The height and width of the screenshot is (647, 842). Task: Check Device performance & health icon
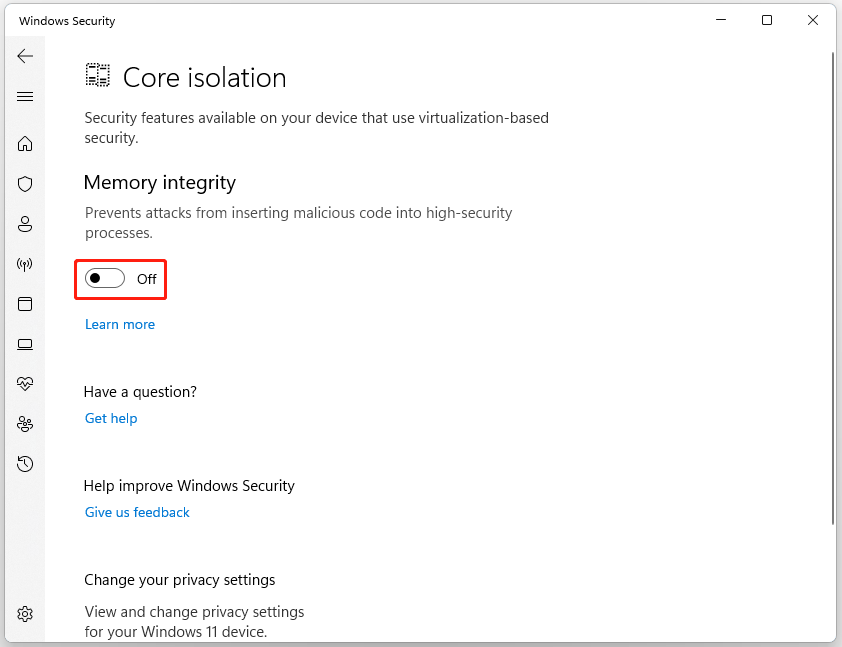tap(24, 383)
